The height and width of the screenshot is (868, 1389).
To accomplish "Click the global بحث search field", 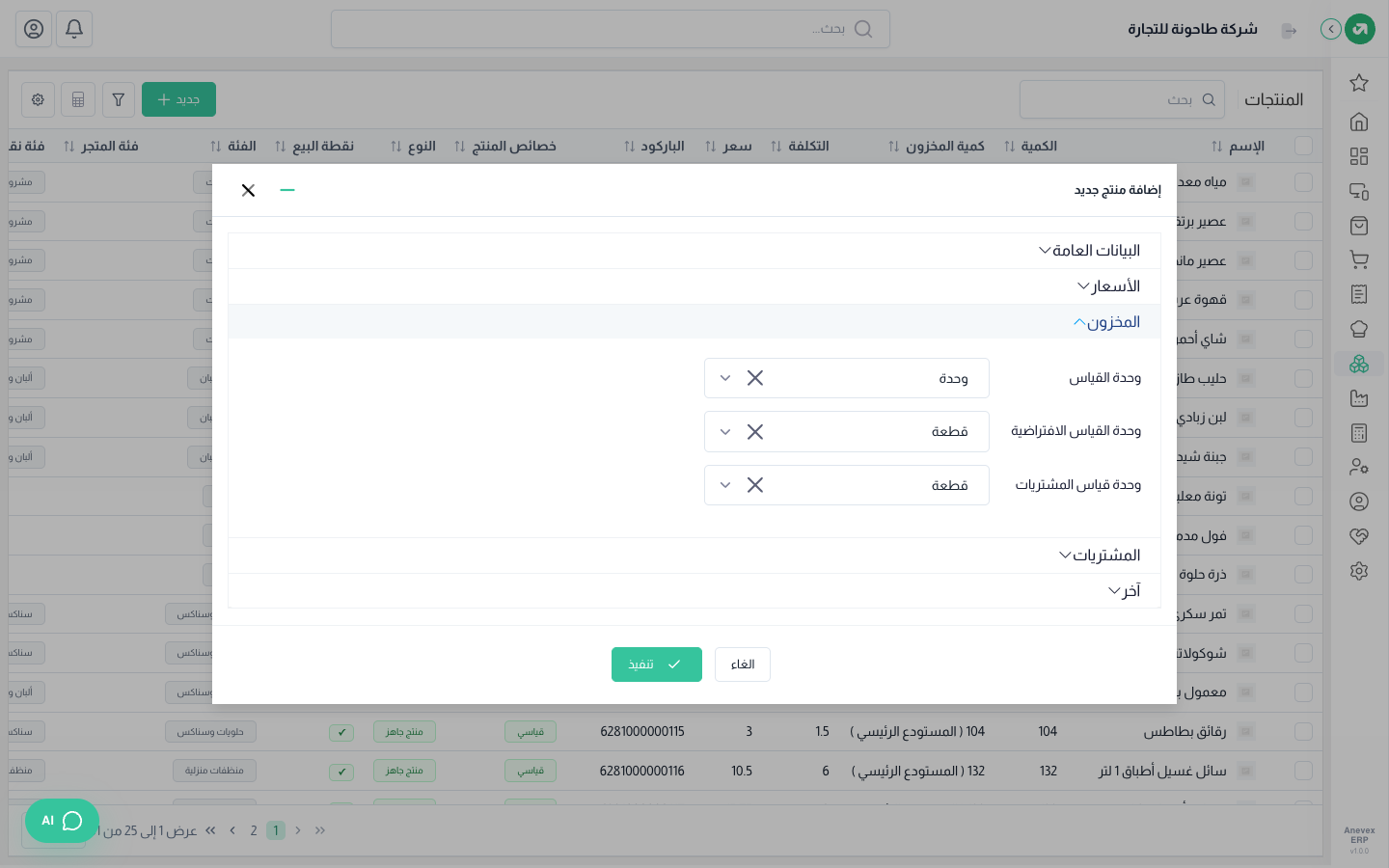I will [611, 29].
